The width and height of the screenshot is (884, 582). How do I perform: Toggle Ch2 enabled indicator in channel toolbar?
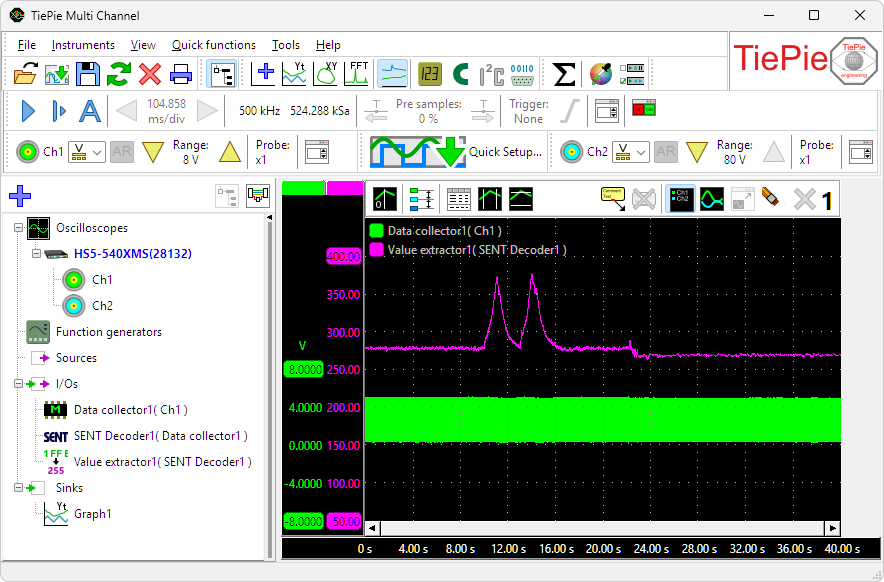pos(572,152)
